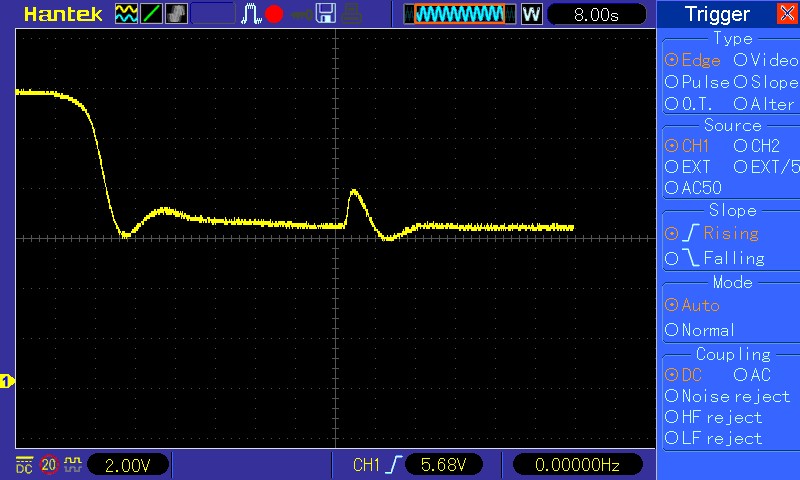Screen dimensions: 800x480
Task: Click the green diagonal line icon
Action: pos(150,14)
